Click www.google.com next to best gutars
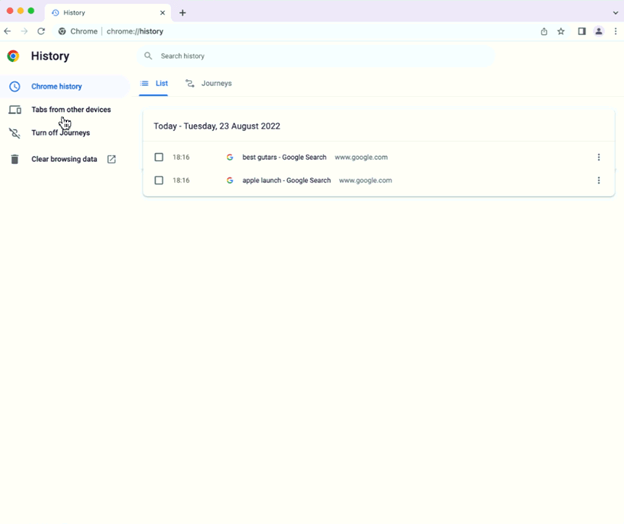This screenshot has height=524, width=624. click(361, 157)
